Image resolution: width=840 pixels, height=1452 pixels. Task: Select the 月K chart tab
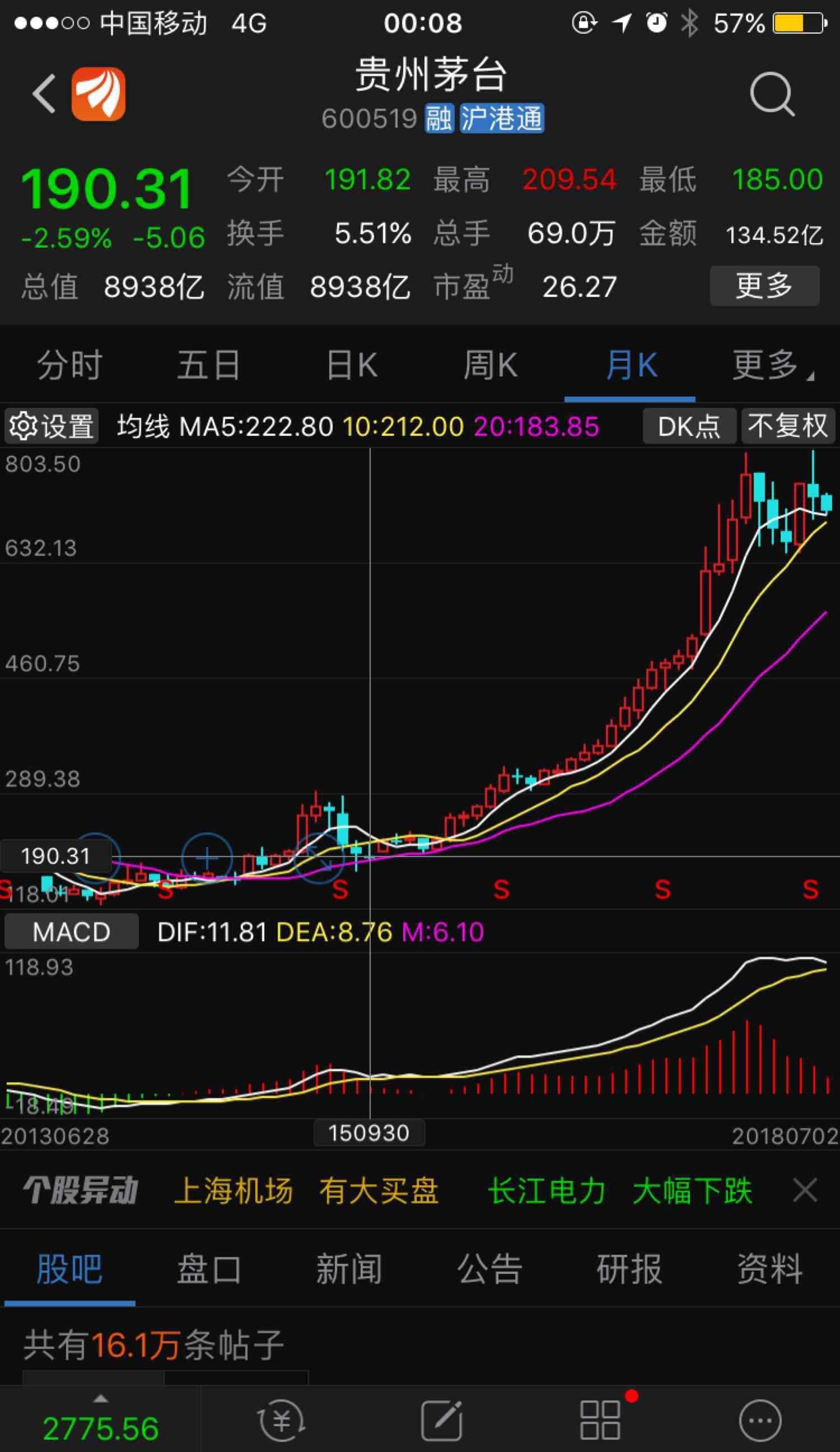point(631,365)
